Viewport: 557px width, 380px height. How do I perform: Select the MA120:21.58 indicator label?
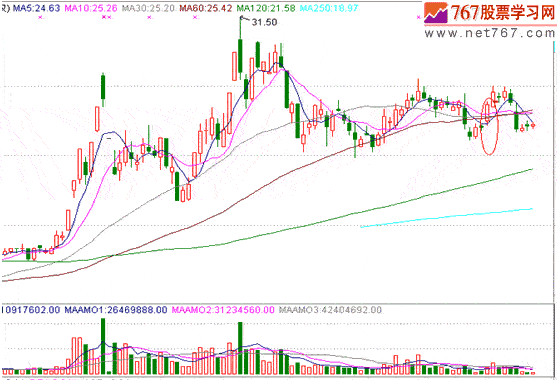click(266, 8)
